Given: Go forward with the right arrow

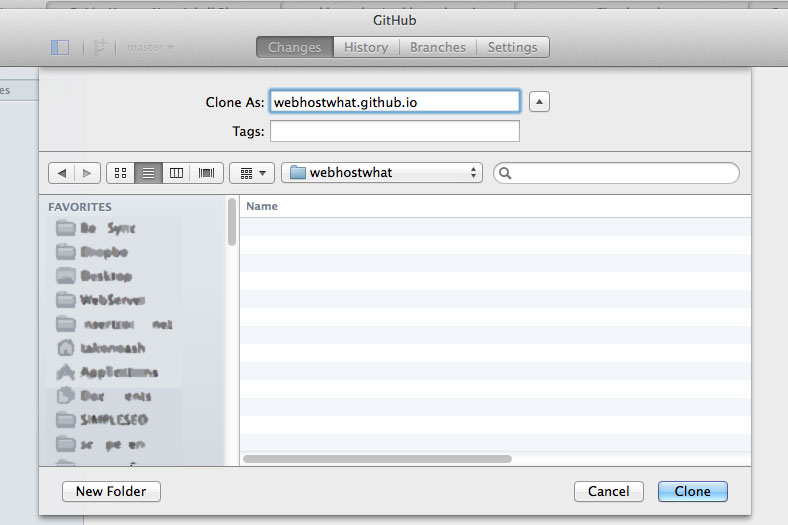Looking at the screenshot, I should tap(87, 173).
